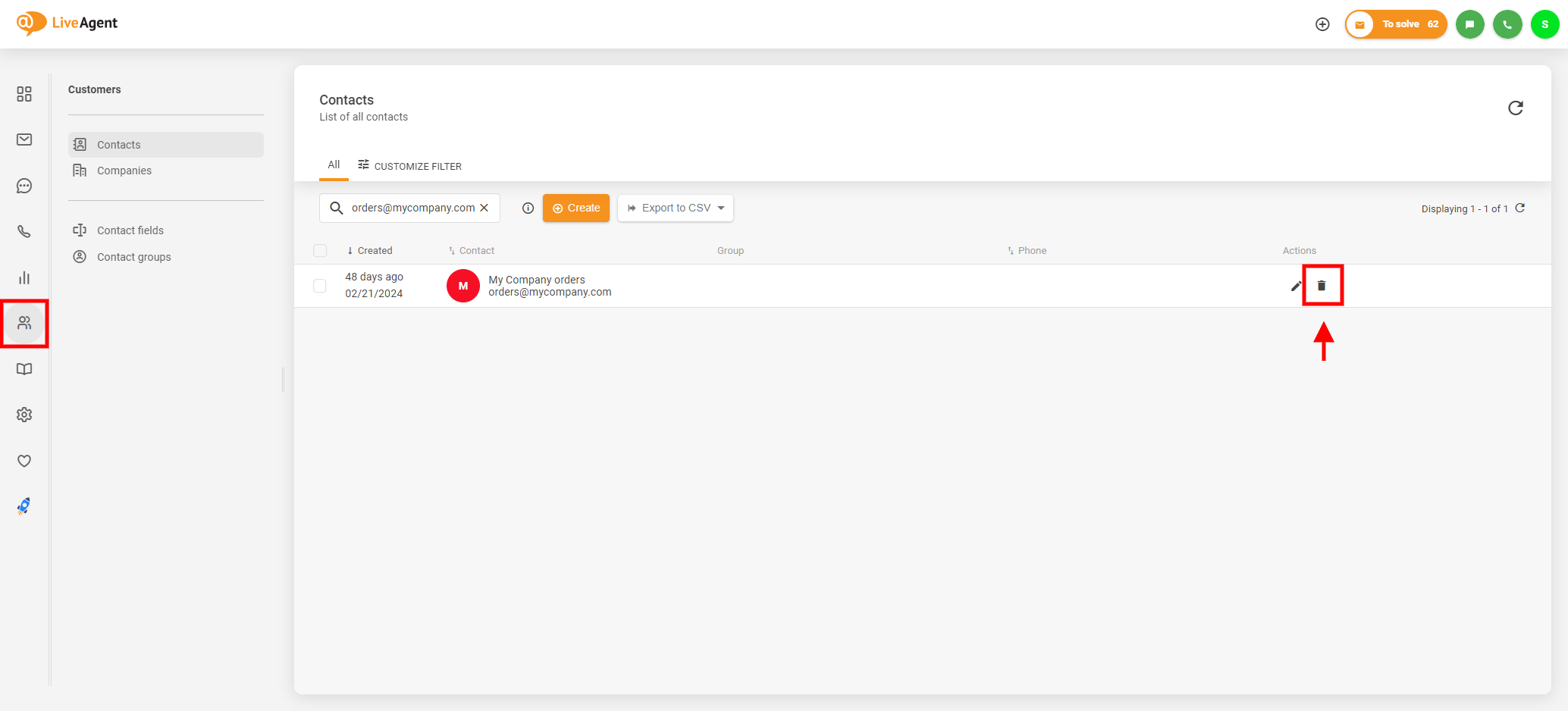Tick the select-all contacts checkbox

point(320,251)
